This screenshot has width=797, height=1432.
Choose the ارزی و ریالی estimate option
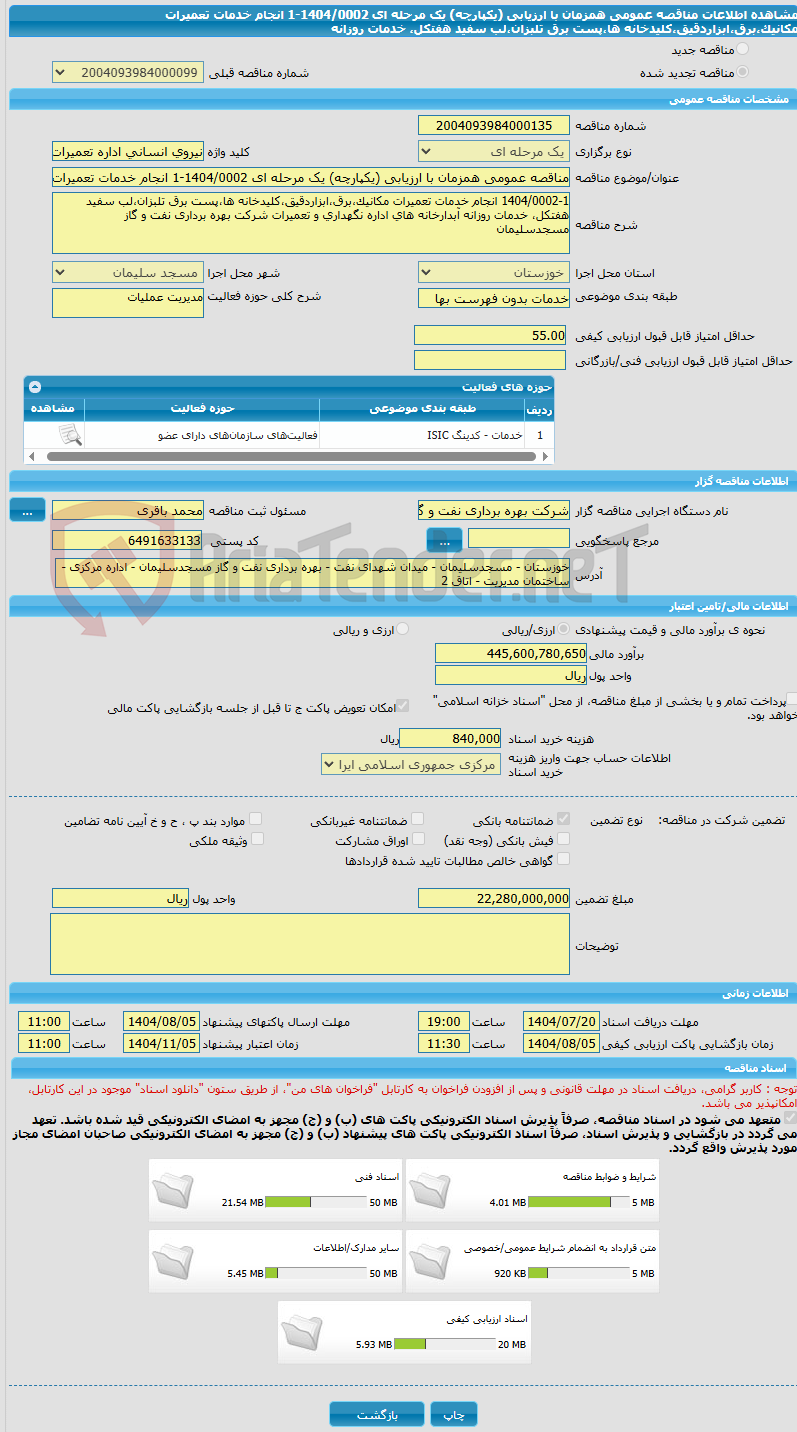pyautogui.click(x=402, y=629)
